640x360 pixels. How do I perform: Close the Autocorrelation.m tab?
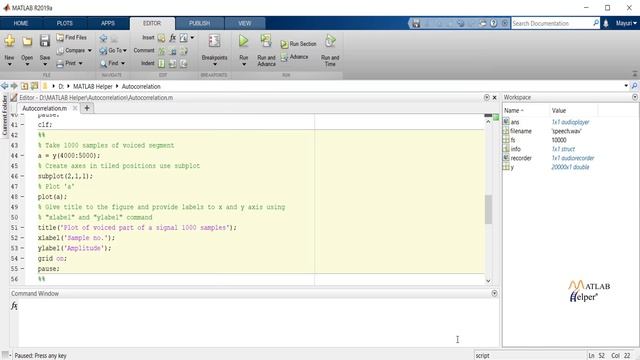[75, 108]
